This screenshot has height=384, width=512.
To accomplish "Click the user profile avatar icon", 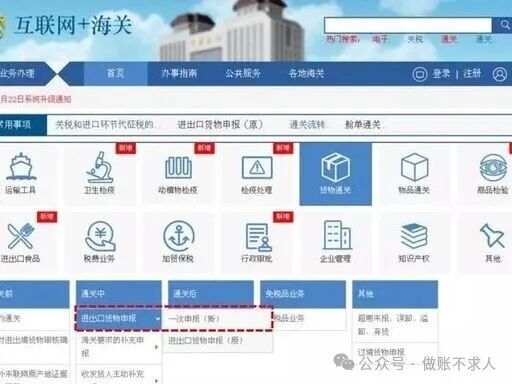I will tap(499, 74).
